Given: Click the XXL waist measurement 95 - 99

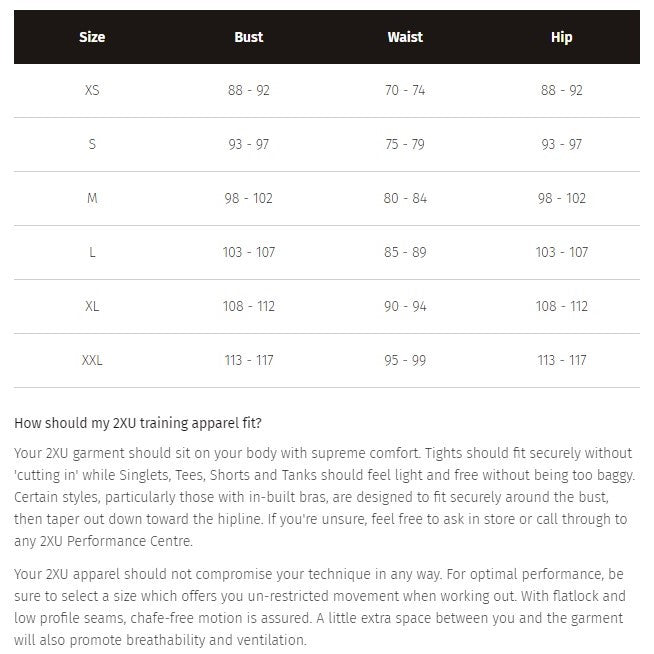Looking at the screenshot, I should click(x=405, y=360).
